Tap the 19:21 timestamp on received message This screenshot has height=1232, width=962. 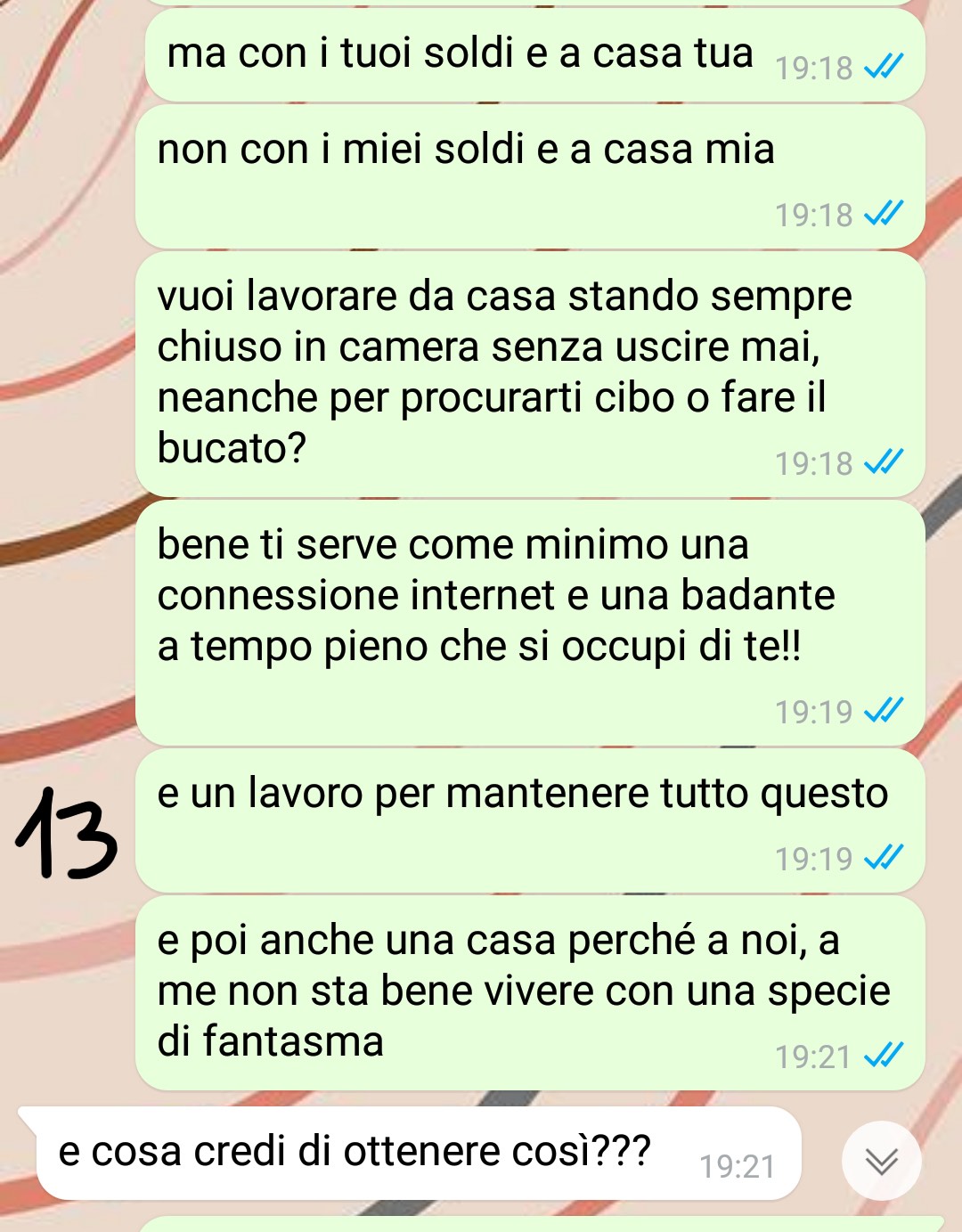click(x=738, y=1166)
